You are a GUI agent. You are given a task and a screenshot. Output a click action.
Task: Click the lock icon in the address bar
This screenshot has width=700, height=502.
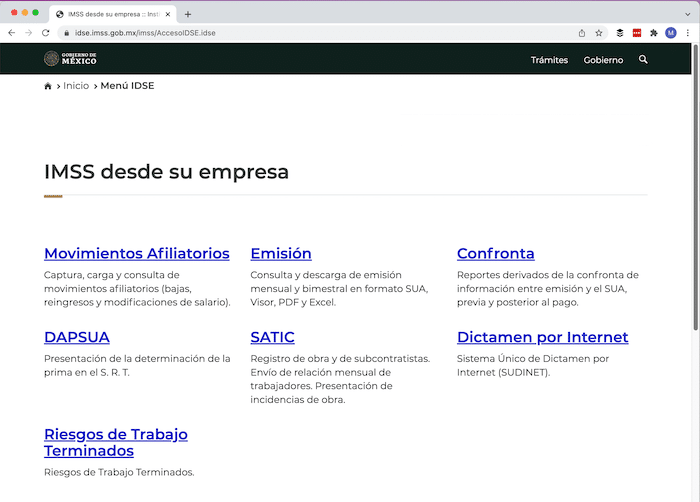(67, 33)
